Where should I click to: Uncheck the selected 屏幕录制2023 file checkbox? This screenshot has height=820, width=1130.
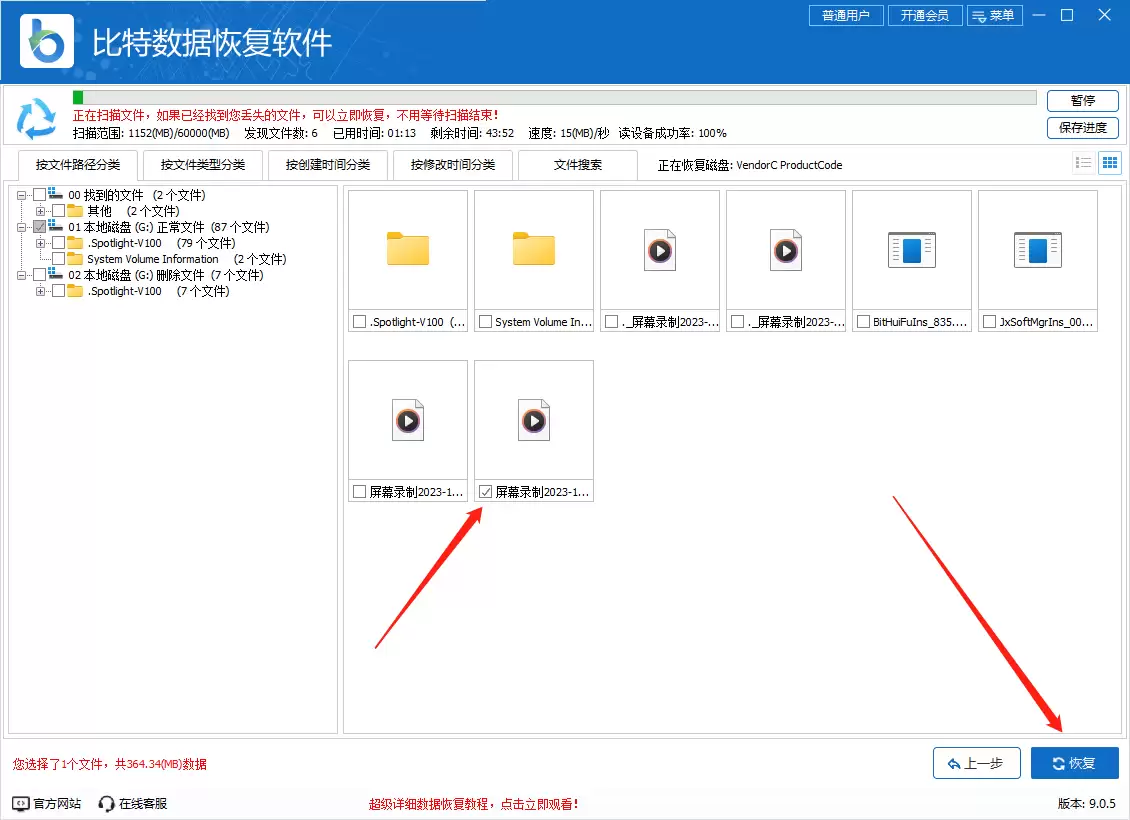pyautogui.click(x=486, y=492)
